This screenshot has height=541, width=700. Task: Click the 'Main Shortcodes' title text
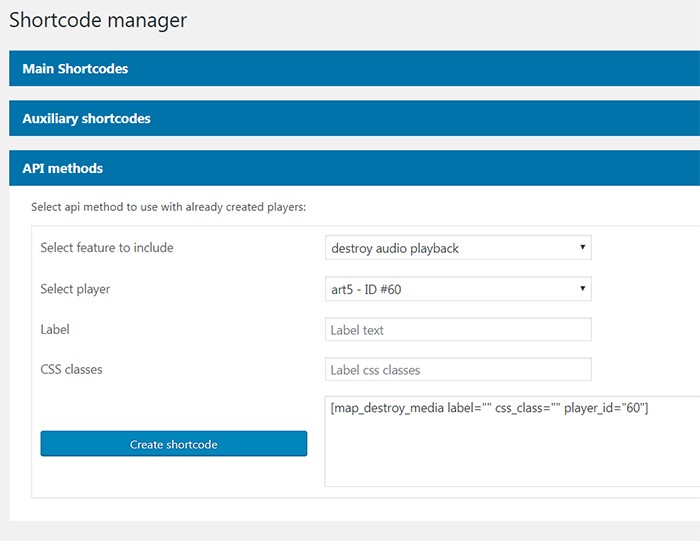tap(75, 69)
